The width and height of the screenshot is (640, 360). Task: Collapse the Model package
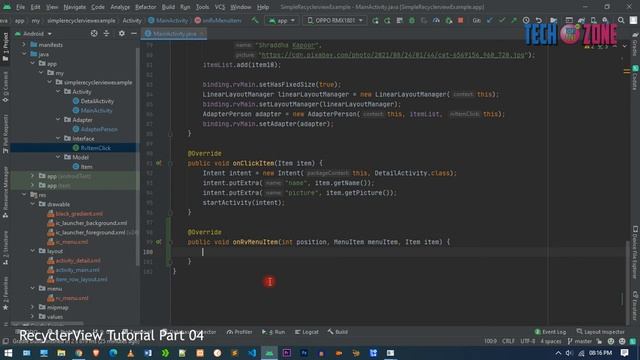coord(58,157)
